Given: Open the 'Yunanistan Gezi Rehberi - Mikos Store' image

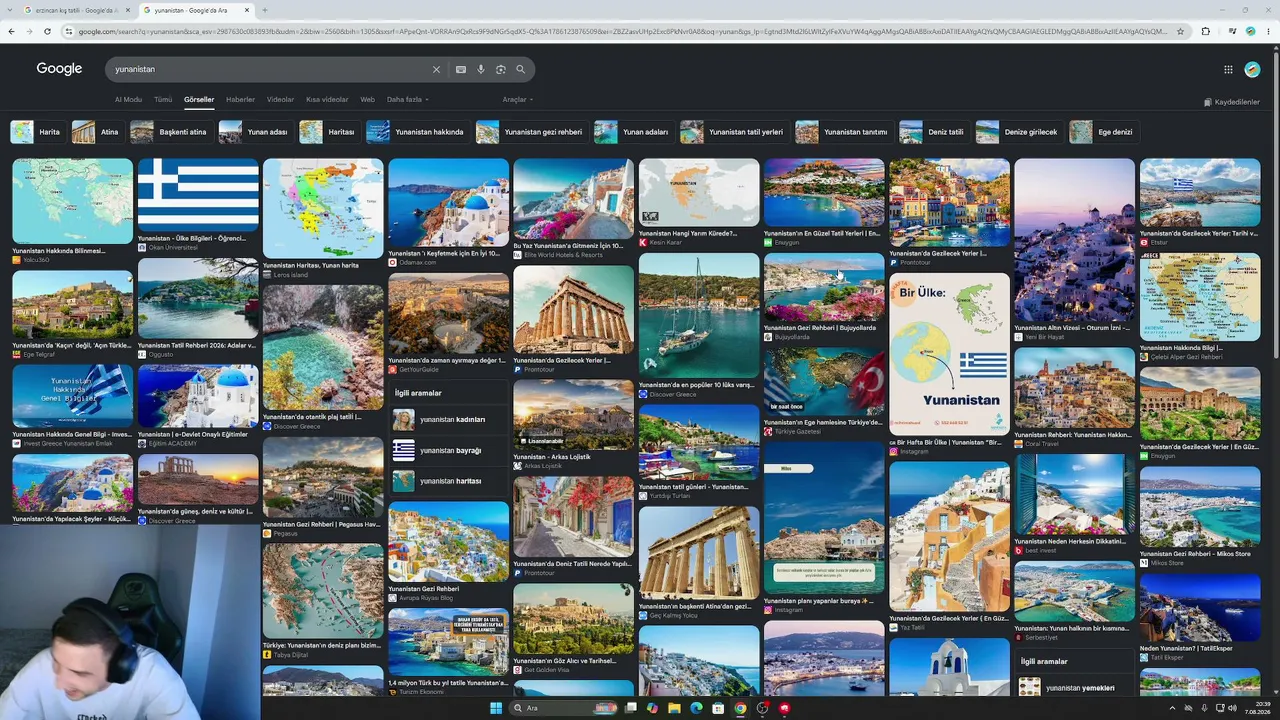Looking at the screenshot, I should pos(1200,506).
